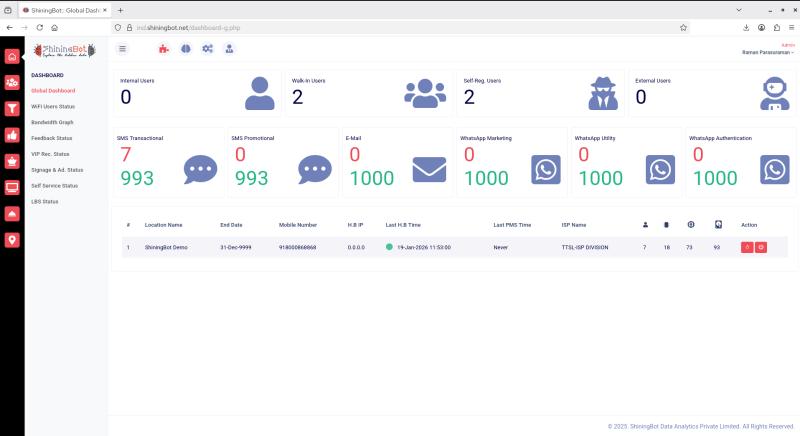Click the browser address bar
This screenshot has width=800, height=436.
coord(400,28)
